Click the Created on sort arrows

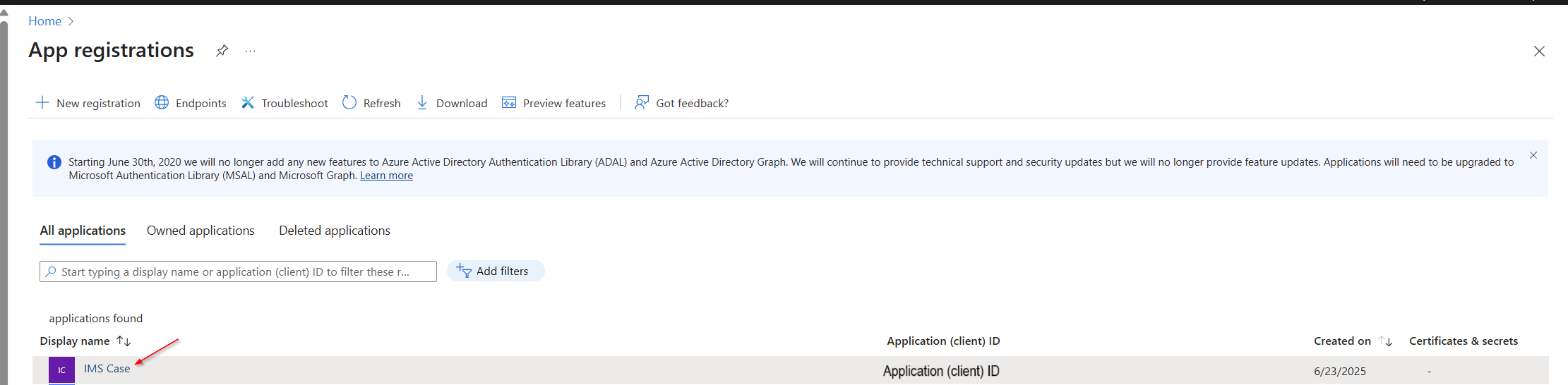coord(1385,341)
